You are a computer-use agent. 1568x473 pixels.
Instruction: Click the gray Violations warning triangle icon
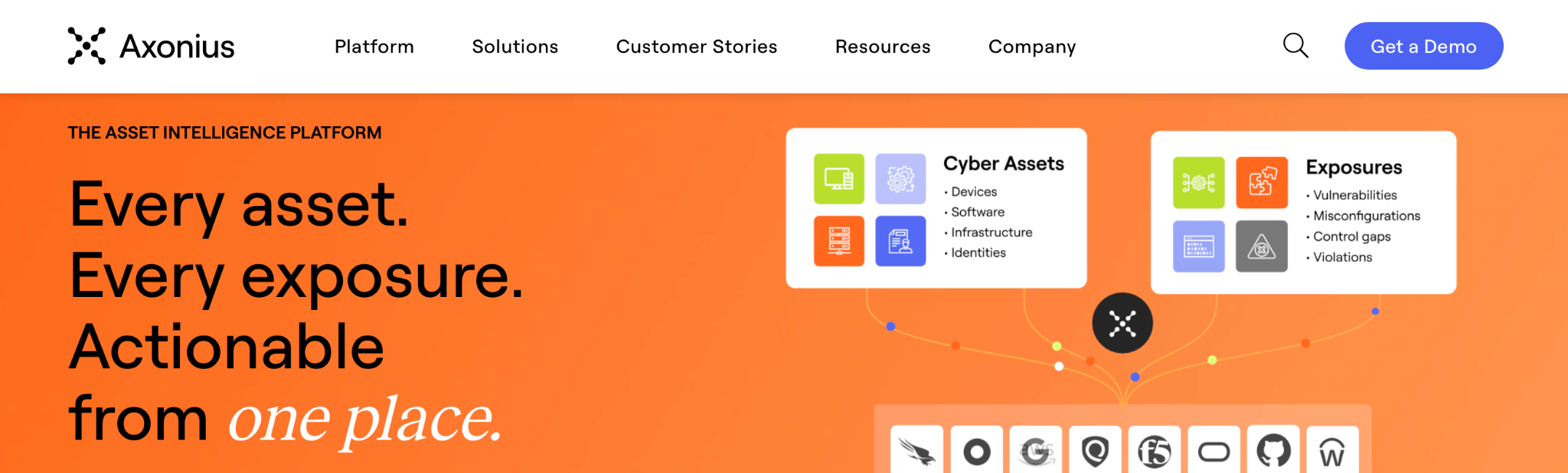tap(1262, 246)
